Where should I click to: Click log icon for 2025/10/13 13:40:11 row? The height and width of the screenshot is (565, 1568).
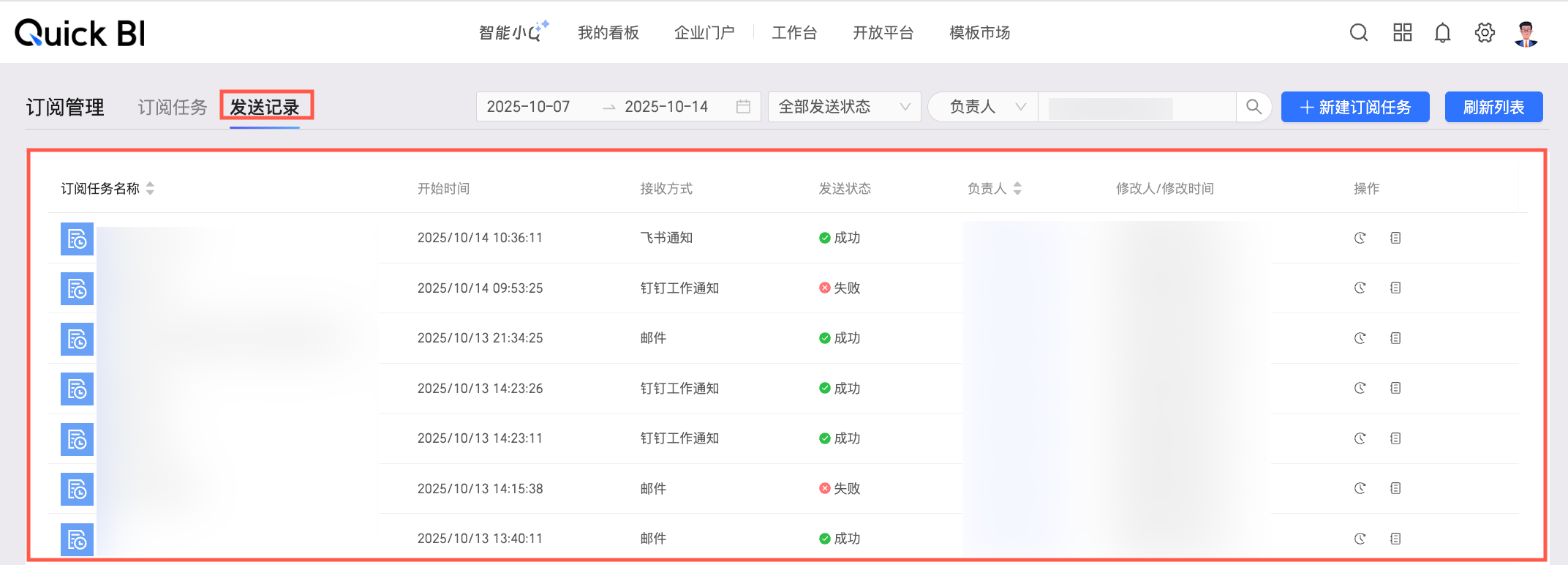pyautogui.click(x=1395, y=539)
